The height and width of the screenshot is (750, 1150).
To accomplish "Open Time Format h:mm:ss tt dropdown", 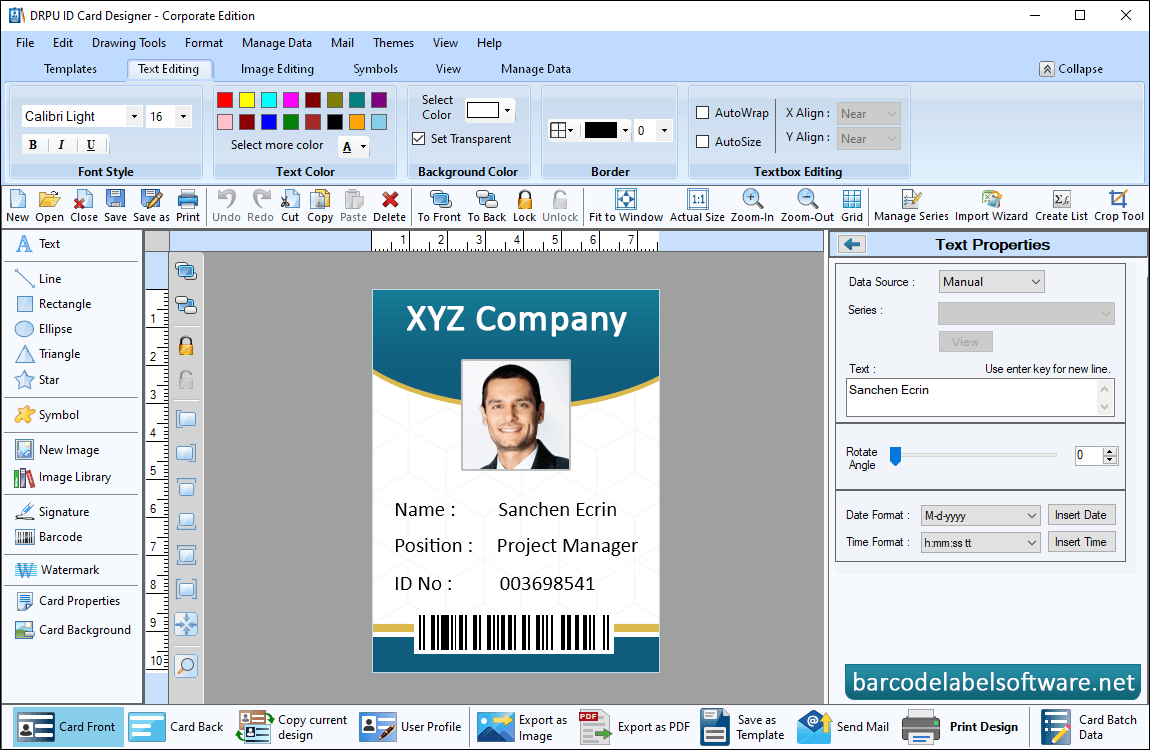I will point(981,543).
